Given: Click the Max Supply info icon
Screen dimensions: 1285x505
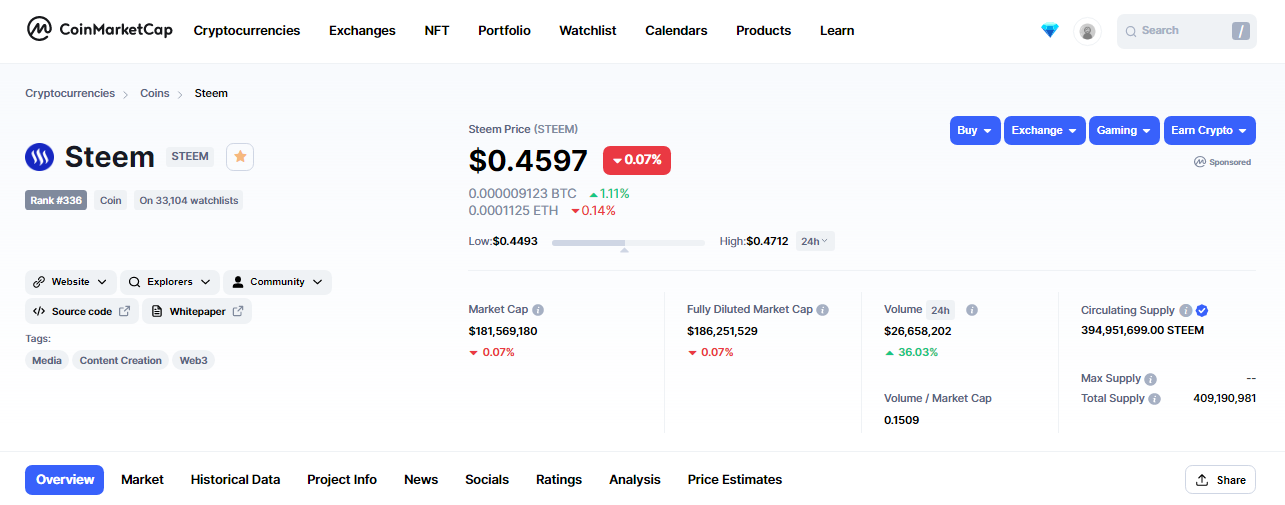Looking at the screenshot, I should [x=1150, y=379].
